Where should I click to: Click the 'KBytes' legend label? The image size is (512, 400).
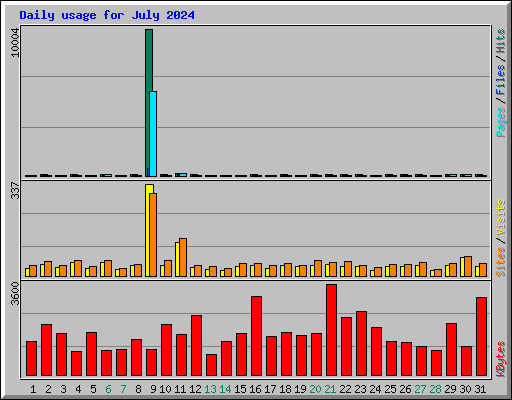click(x=500, y=359)
